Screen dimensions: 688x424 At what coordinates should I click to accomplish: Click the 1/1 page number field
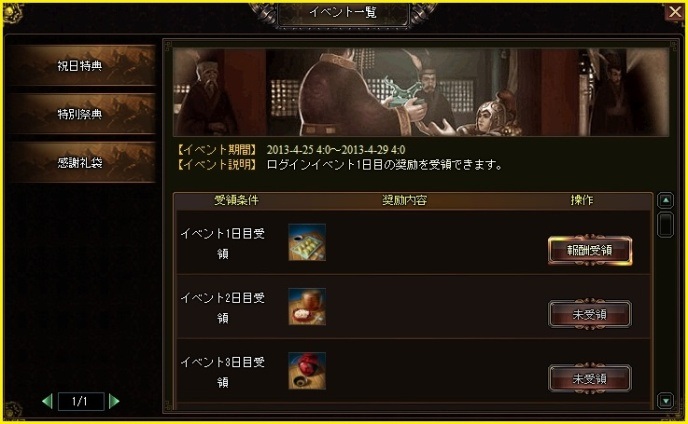[81, 401]
